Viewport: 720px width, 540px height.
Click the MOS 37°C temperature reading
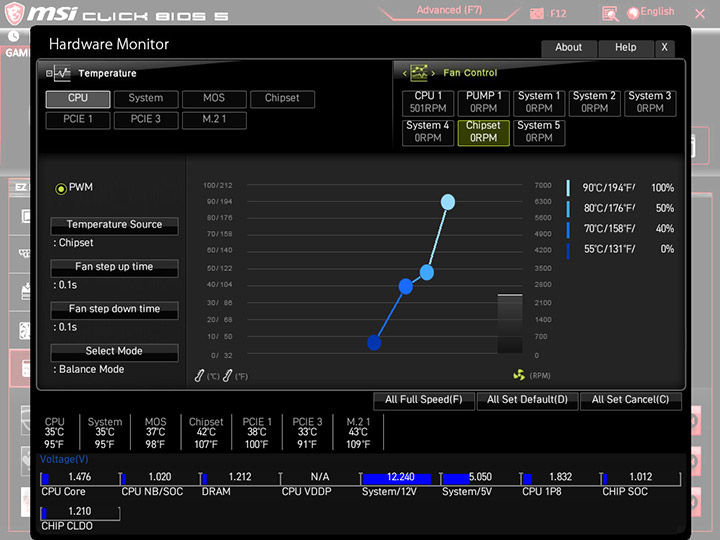tap(155, 433)
